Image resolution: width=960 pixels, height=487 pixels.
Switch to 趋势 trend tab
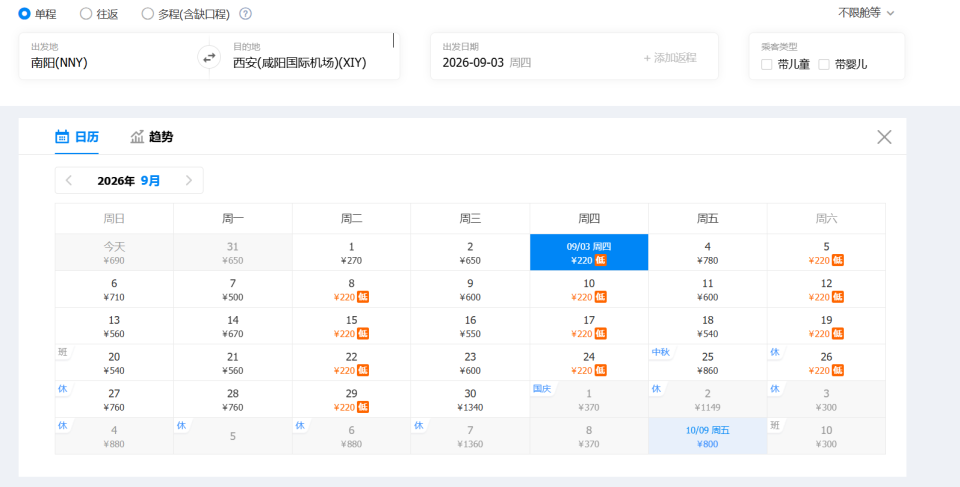click(x=152, y=137)
